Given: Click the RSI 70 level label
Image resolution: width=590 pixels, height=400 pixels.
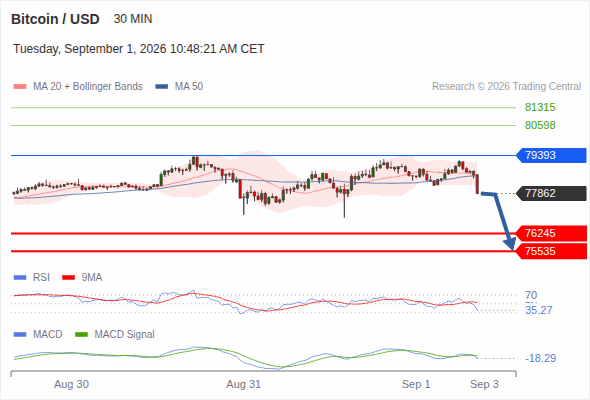Looking at the screenshot, I should (x=531, y=295).
